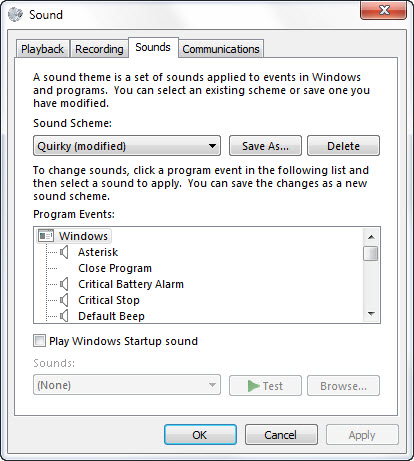Viewport: 414px width, 461px height.
Task: Switch to the Recording tab
Action: point(99,49)
